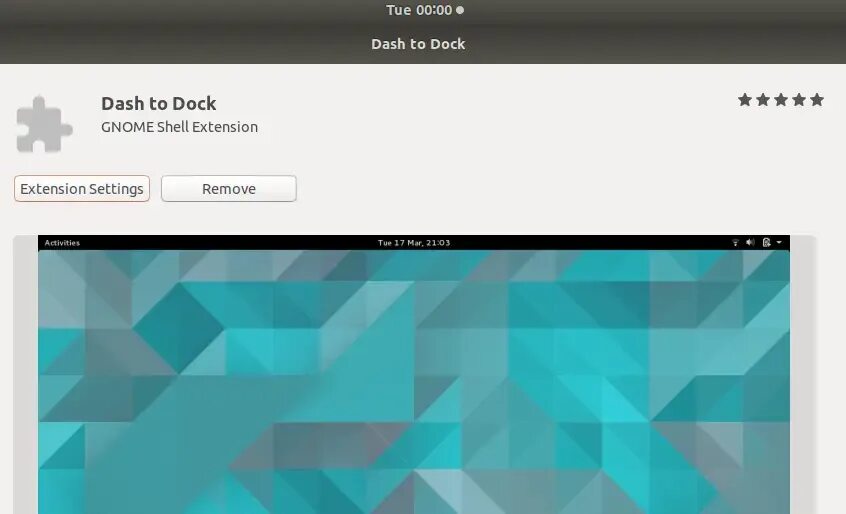Click the 'GNOME Shell Extension' subtitle text
The height and width of the screenshot is (514, 846).
tap(180, 127)
